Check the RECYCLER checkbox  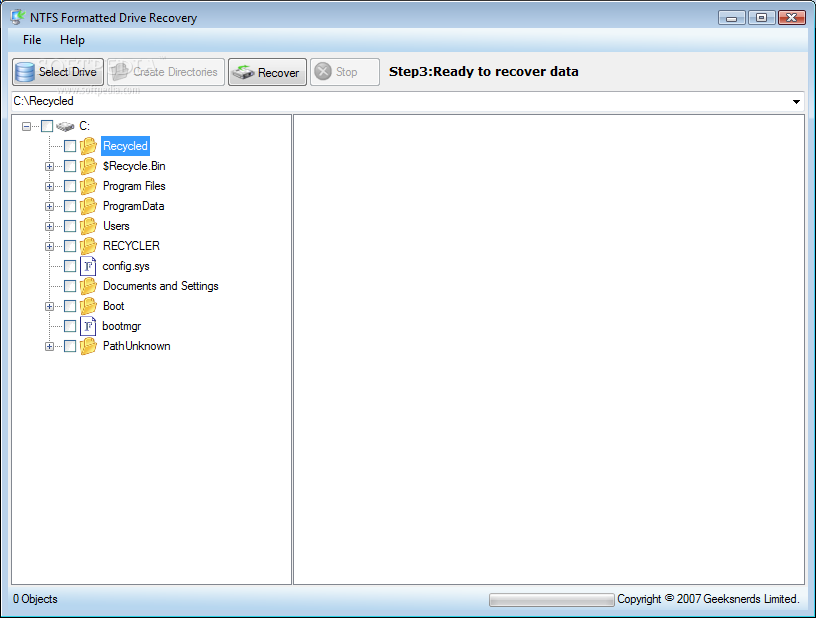pos(70,246)
